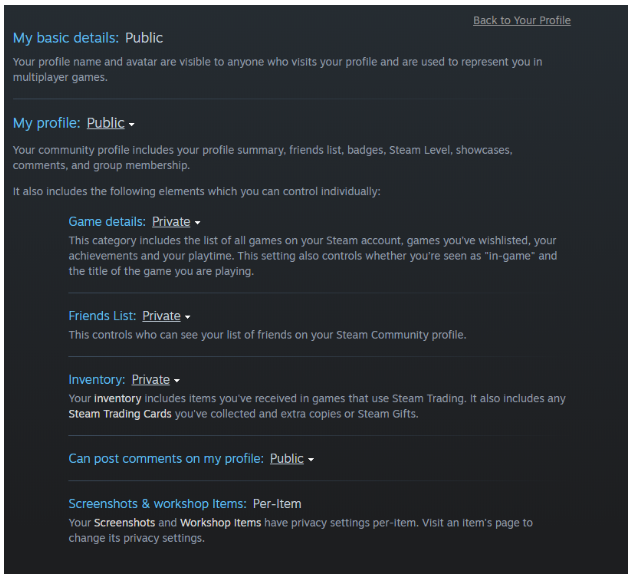
Task: Click the Inventory heading label
Action: (x=96, y=380)
